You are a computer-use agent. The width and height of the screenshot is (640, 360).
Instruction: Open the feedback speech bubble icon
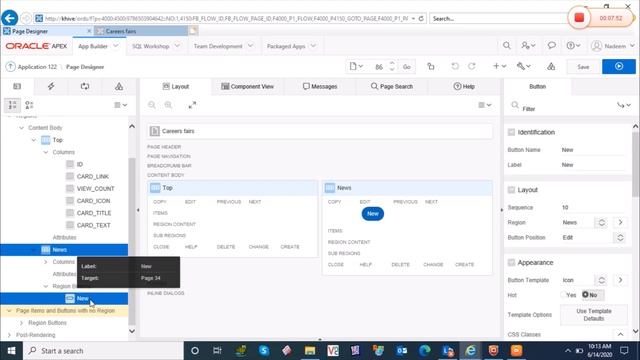point(551,46)
